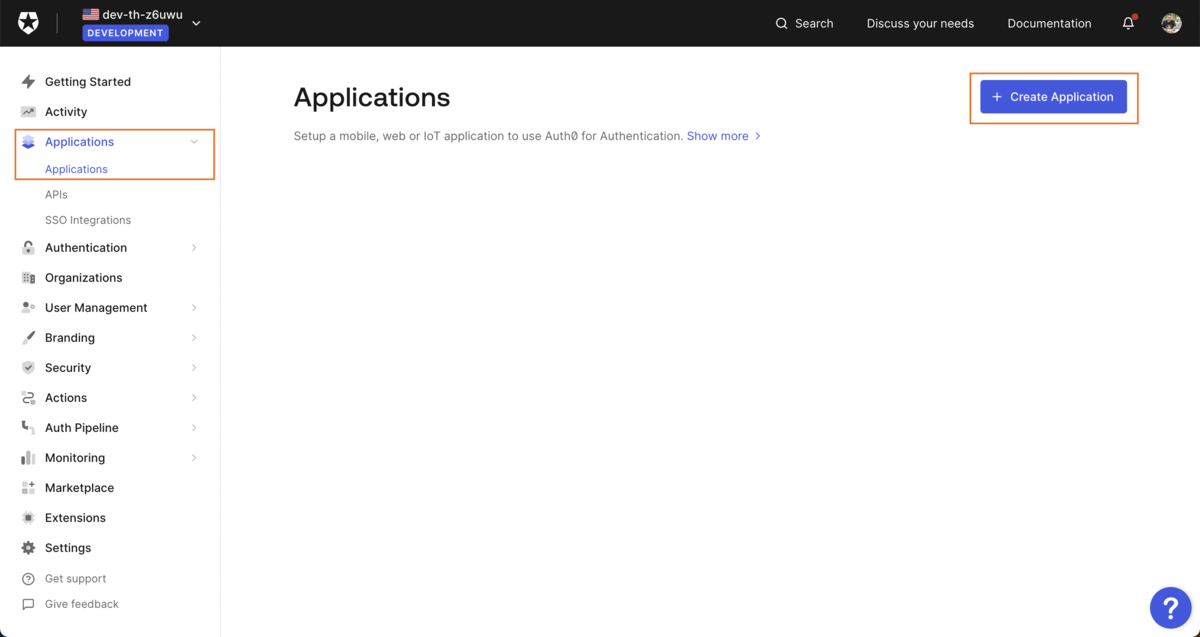Viewport: 1200px width, 637px height.
Task: Open the Marketplace page
Action: click(79, 488)
